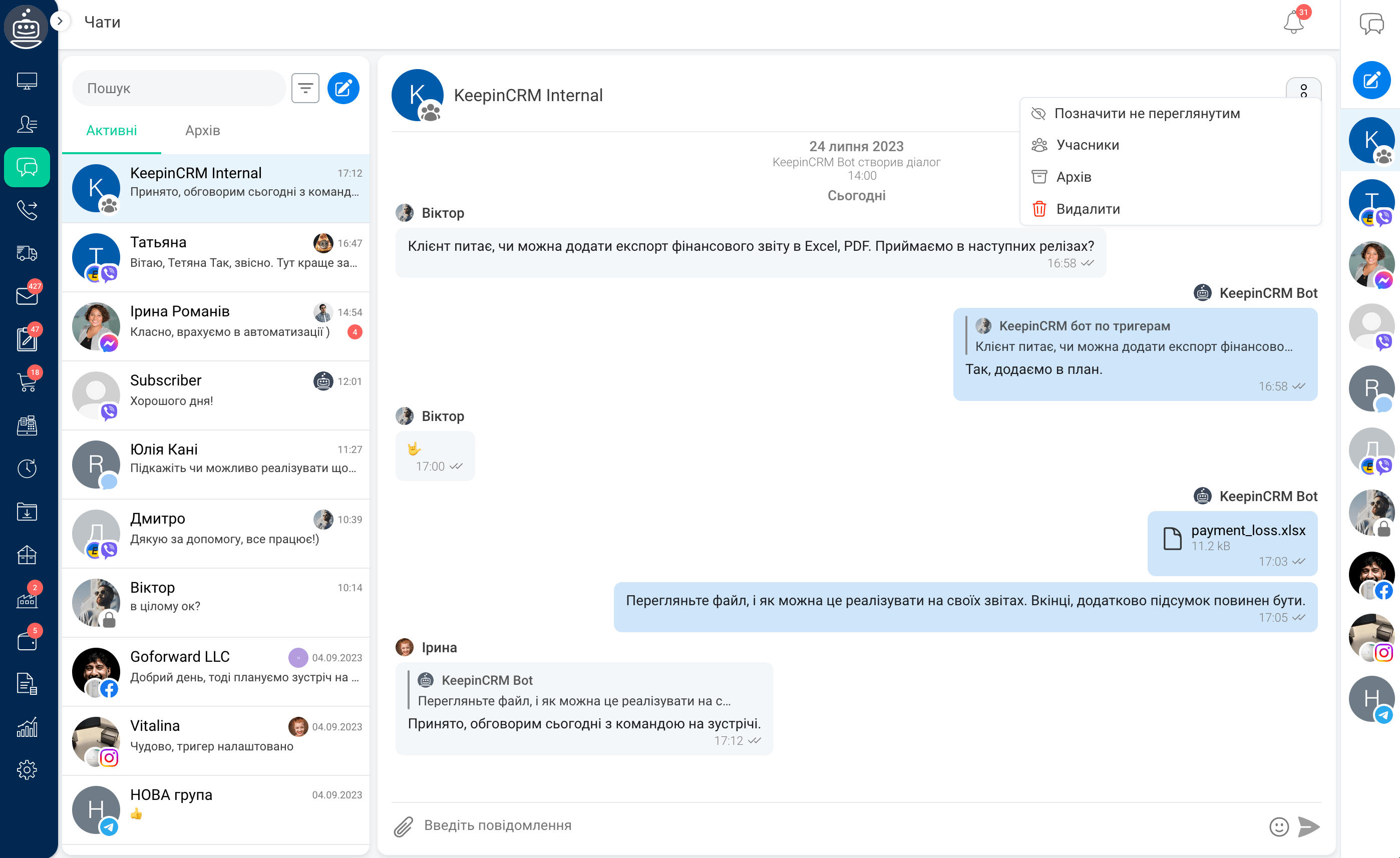Open the documents icon in sidebar
Viewport: 1400px width, 858px height.
[x=27, y=684]
